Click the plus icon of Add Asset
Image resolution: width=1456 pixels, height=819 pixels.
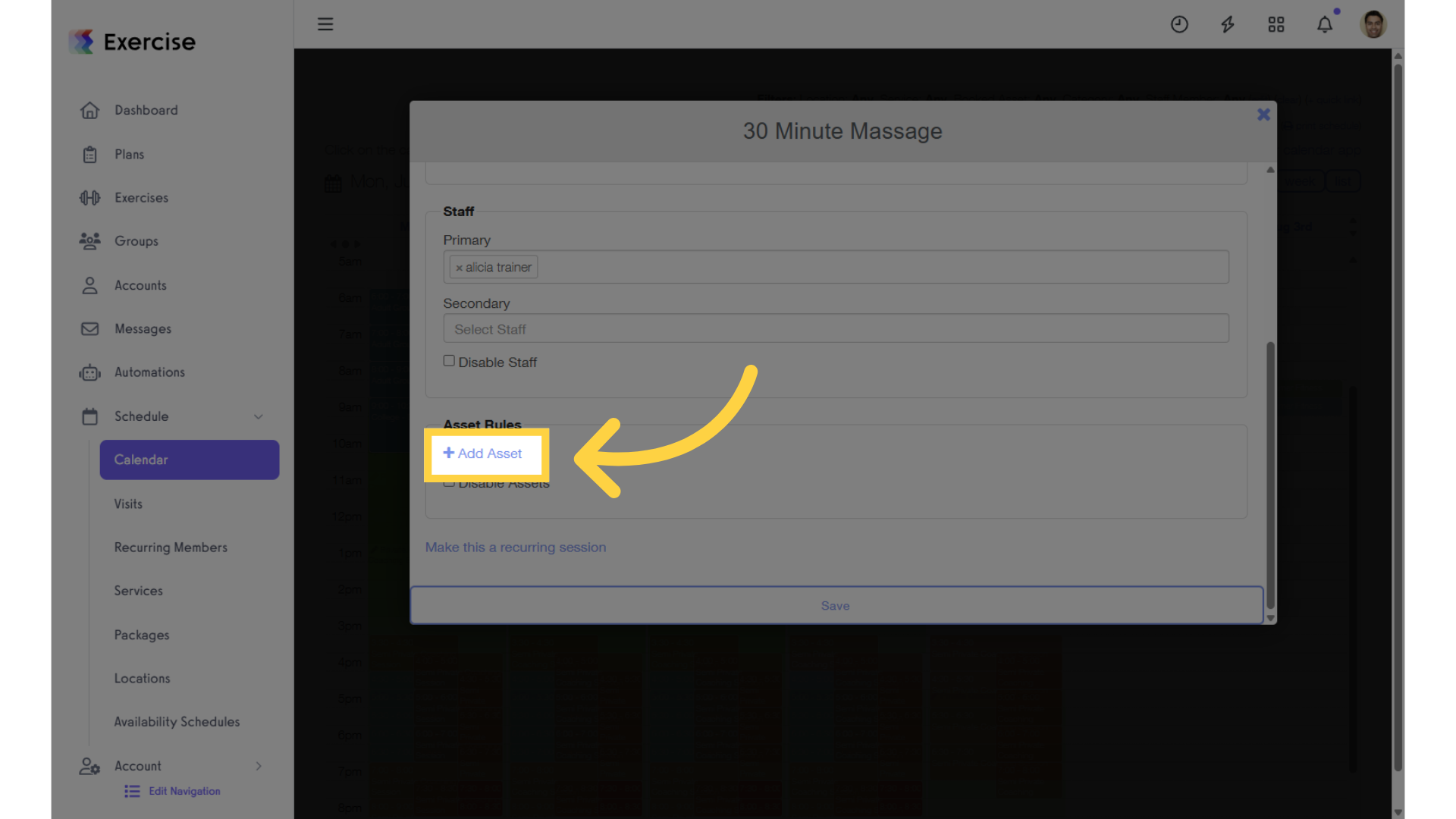click(x=448, y=453)
